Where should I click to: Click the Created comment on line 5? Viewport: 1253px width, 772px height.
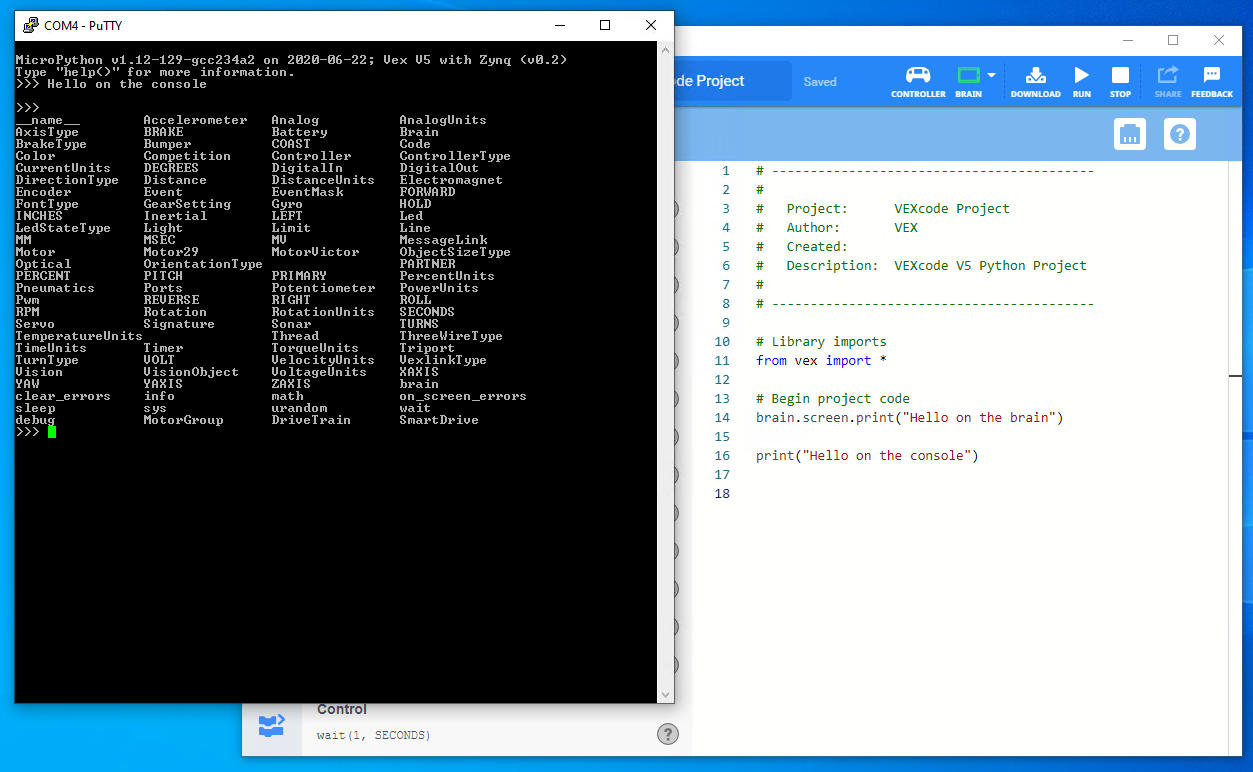point(802,246)
